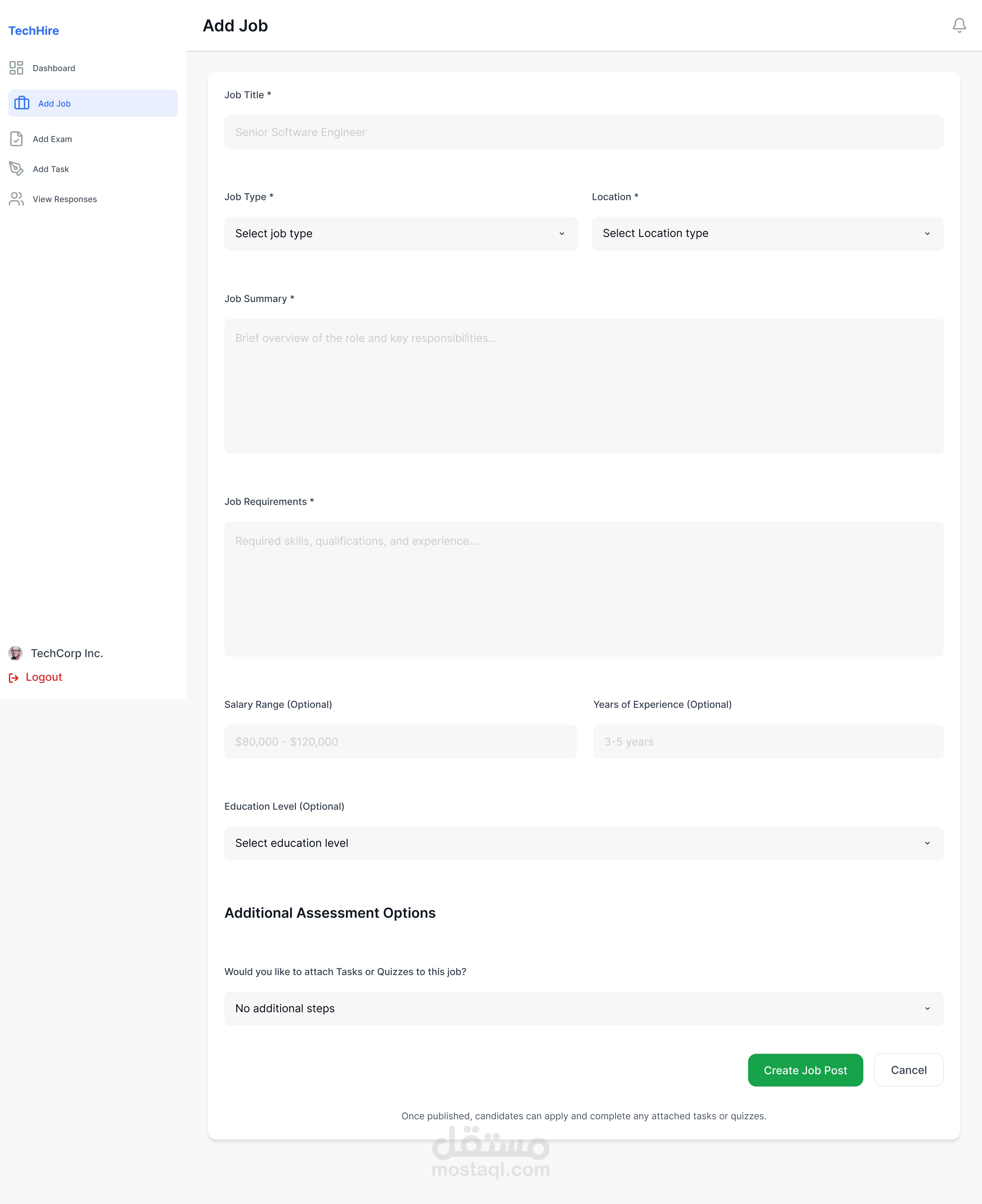Go to View Responses in sidebar
982x1204 pixels.
(x=65, y=199)
